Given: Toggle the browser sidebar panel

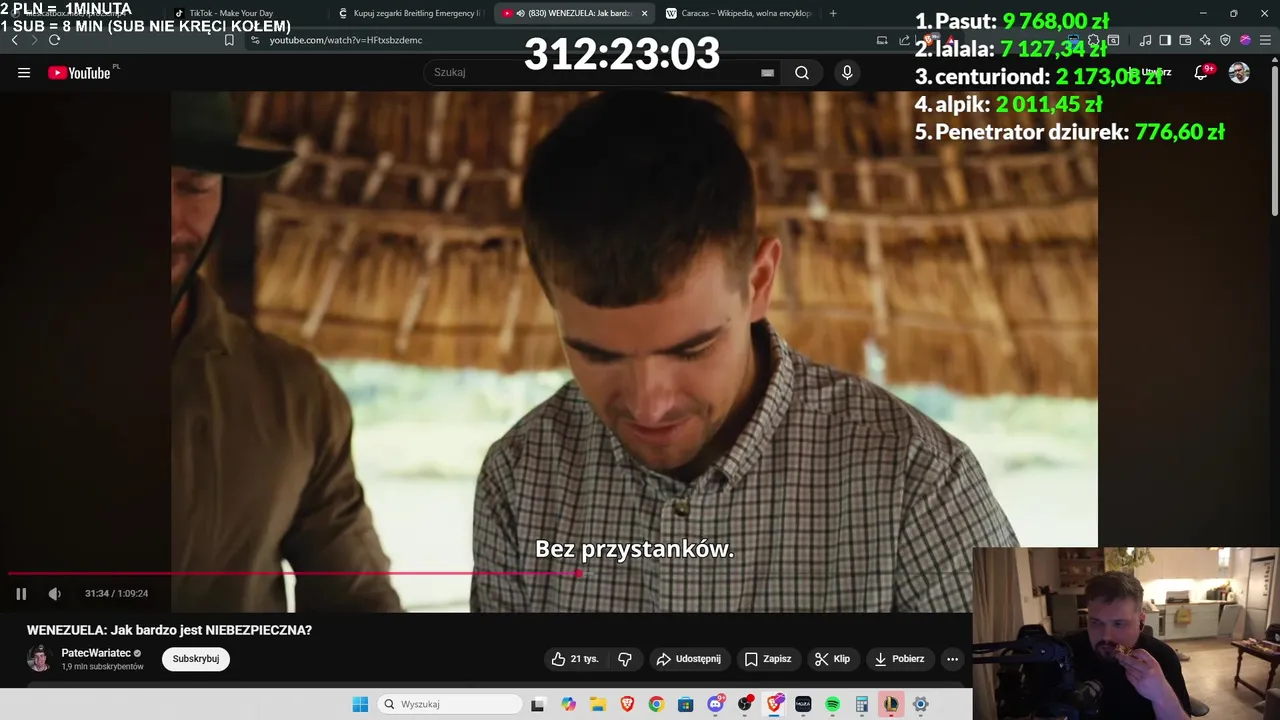Looking at the screenshot, I should click(x=1165, y=40).
